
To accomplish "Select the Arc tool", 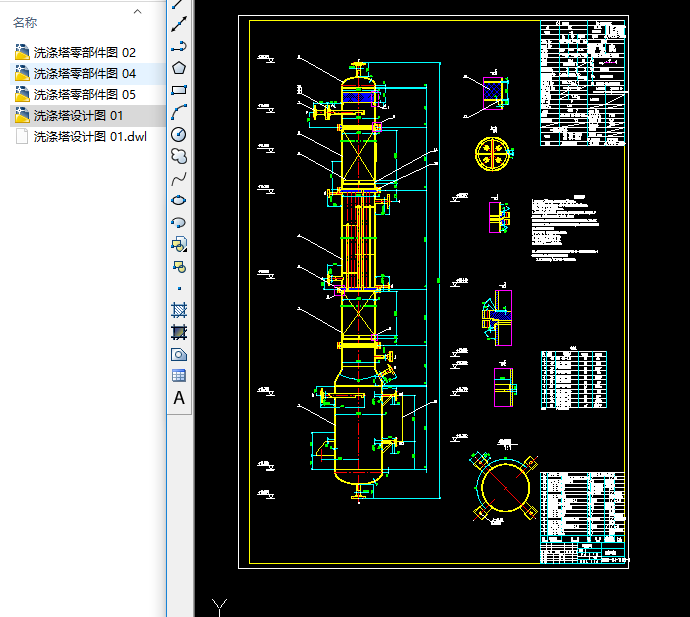I will point(179,112).
